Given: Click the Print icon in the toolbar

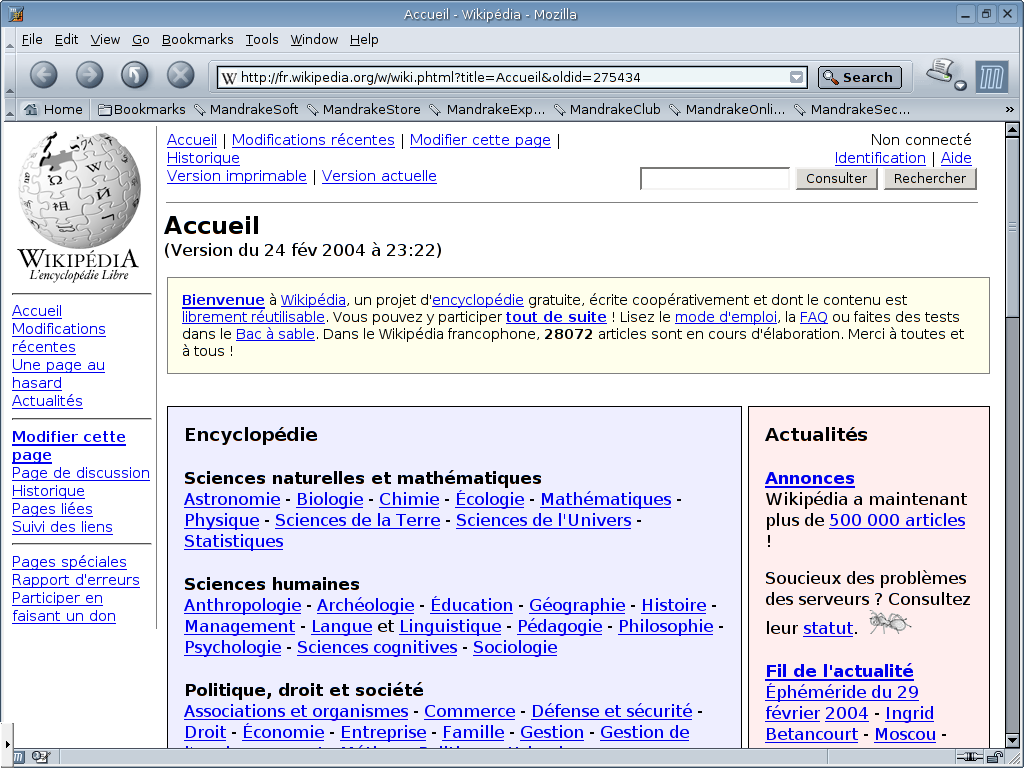Looking at the screenshot, I should pyautogui.click(x=940, y=71).
